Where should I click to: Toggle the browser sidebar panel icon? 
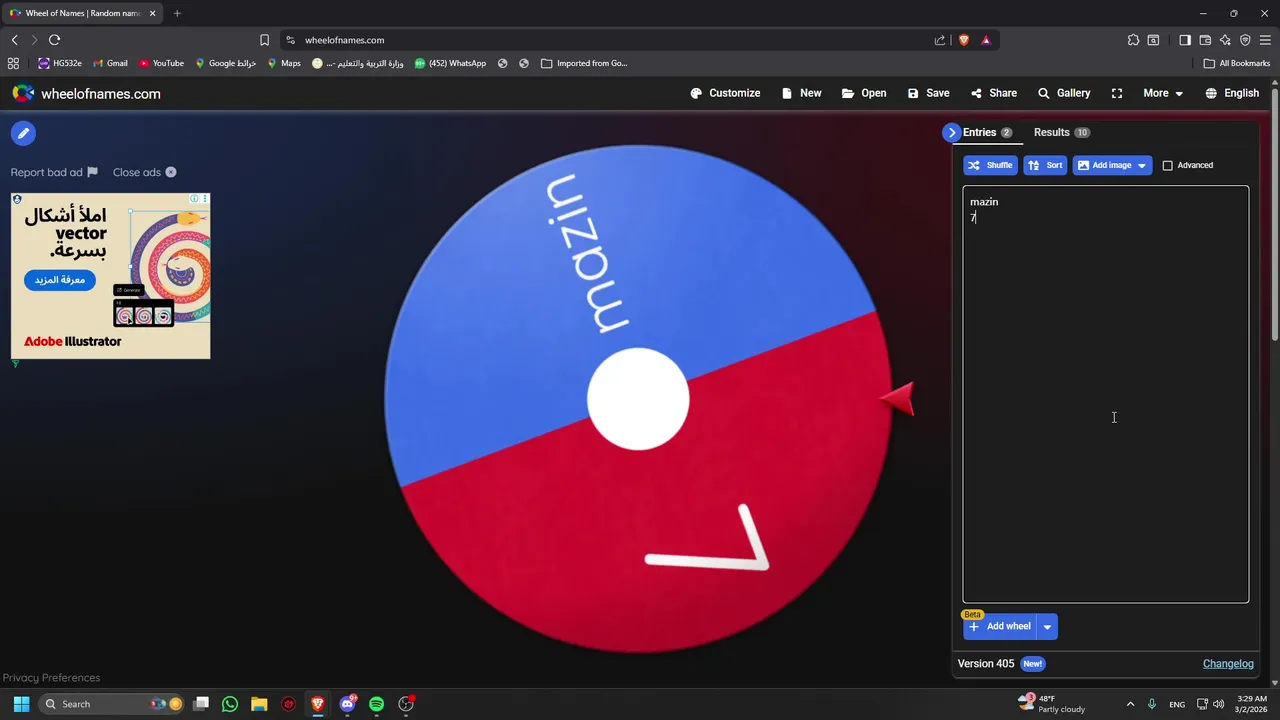point(1185,40)
